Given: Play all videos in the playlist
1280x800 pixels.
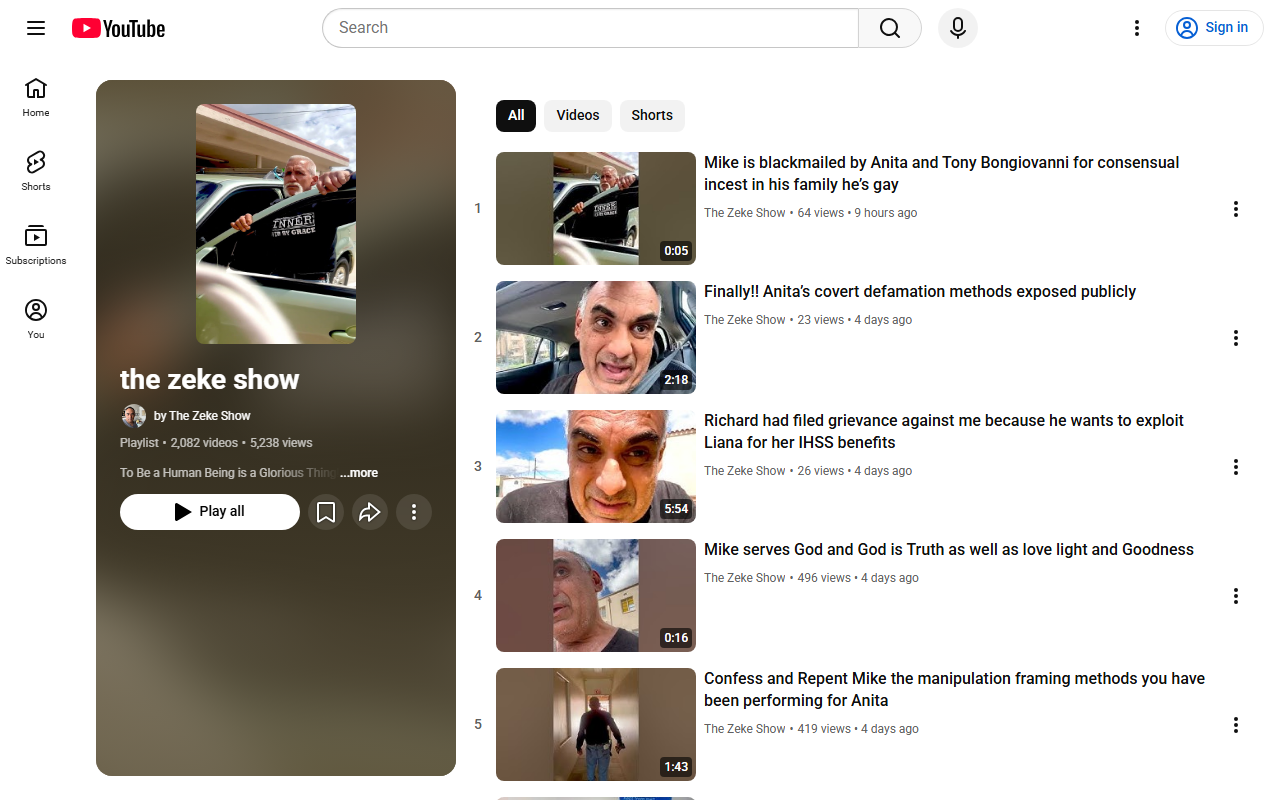Looking at the screenshot, I should coord(210,512).
